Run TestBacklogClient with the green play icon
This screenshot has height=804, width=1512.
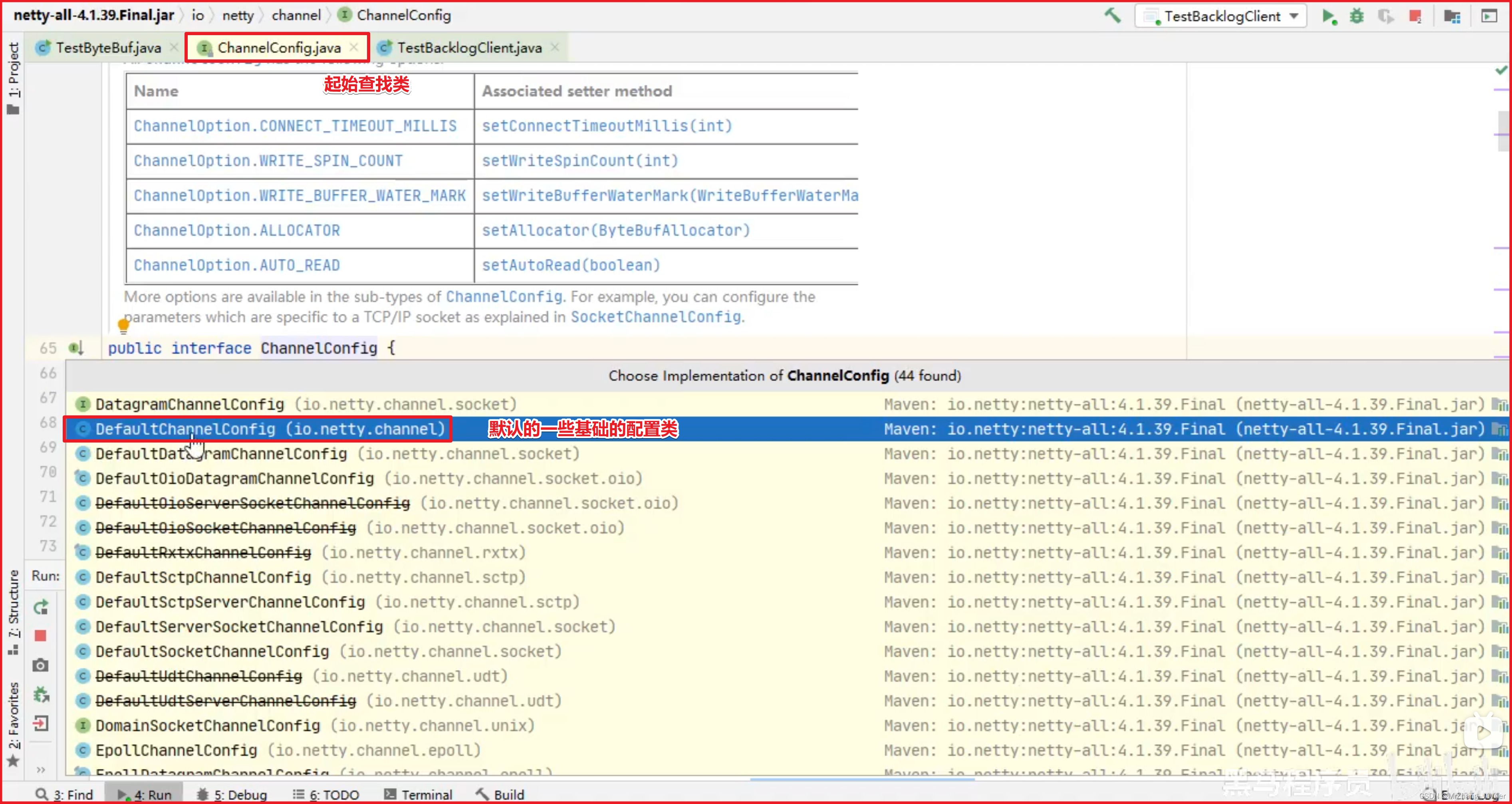[x=1329, y=16]
